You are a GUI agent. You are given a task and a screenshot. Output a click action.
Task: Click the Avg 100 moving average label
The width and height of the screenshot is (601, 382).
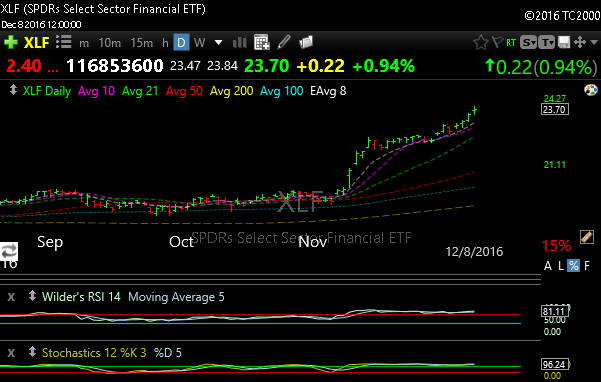tap(282, 91)
